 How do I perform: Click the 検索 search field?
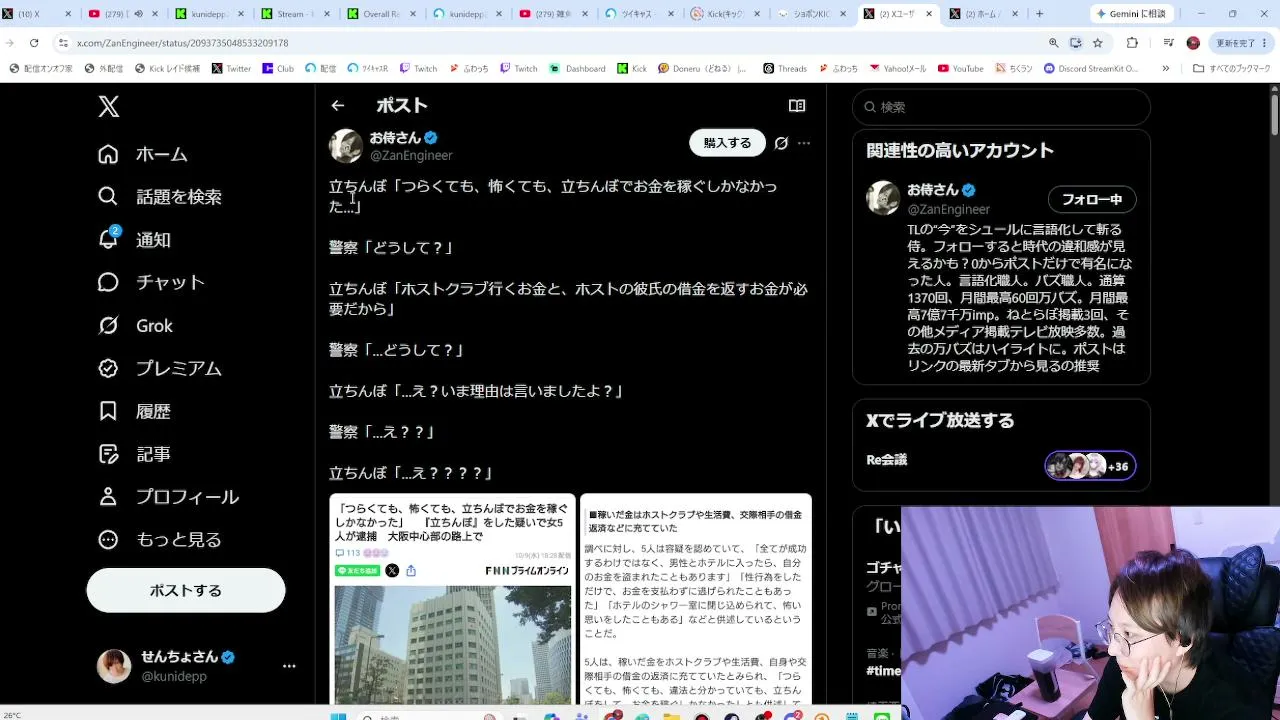[x=1001, y=107]
